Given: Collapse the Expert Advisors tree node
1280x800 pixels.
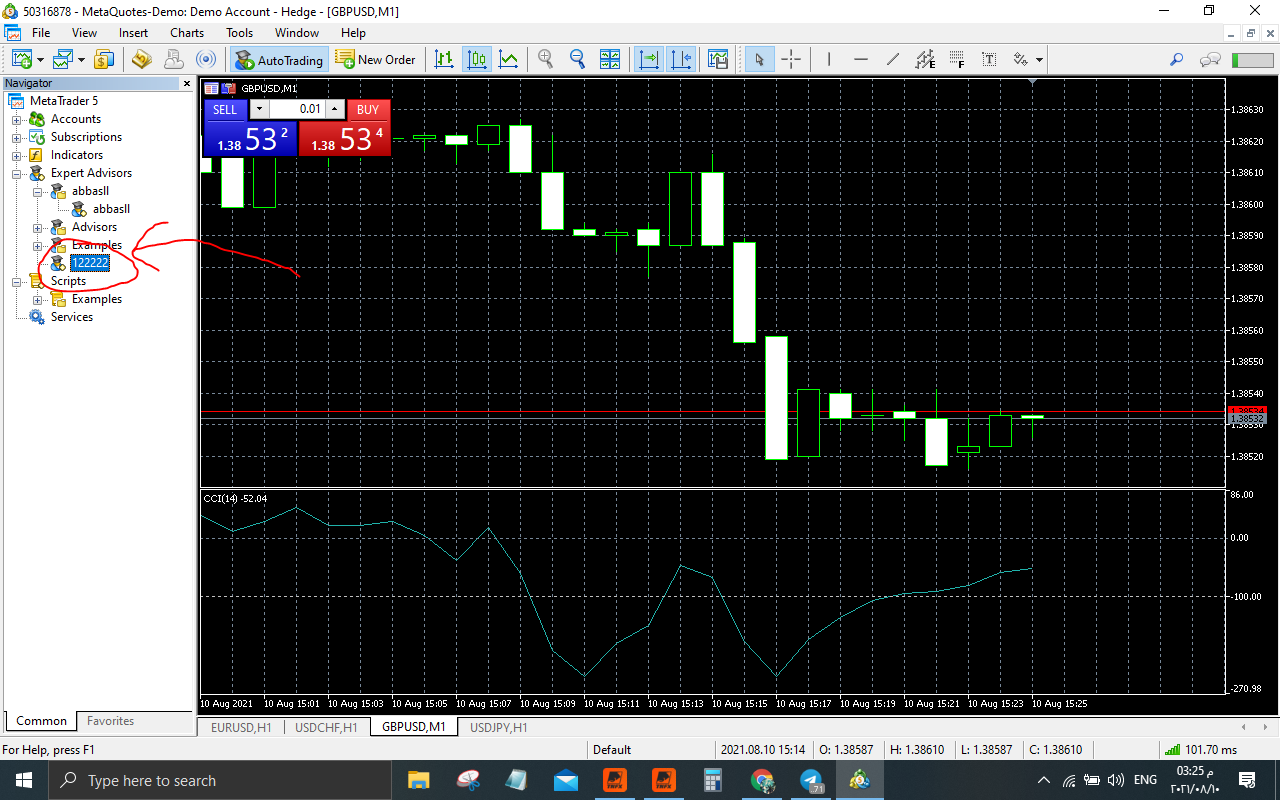Looking at the screenshot, I should [x=16, y=173].
